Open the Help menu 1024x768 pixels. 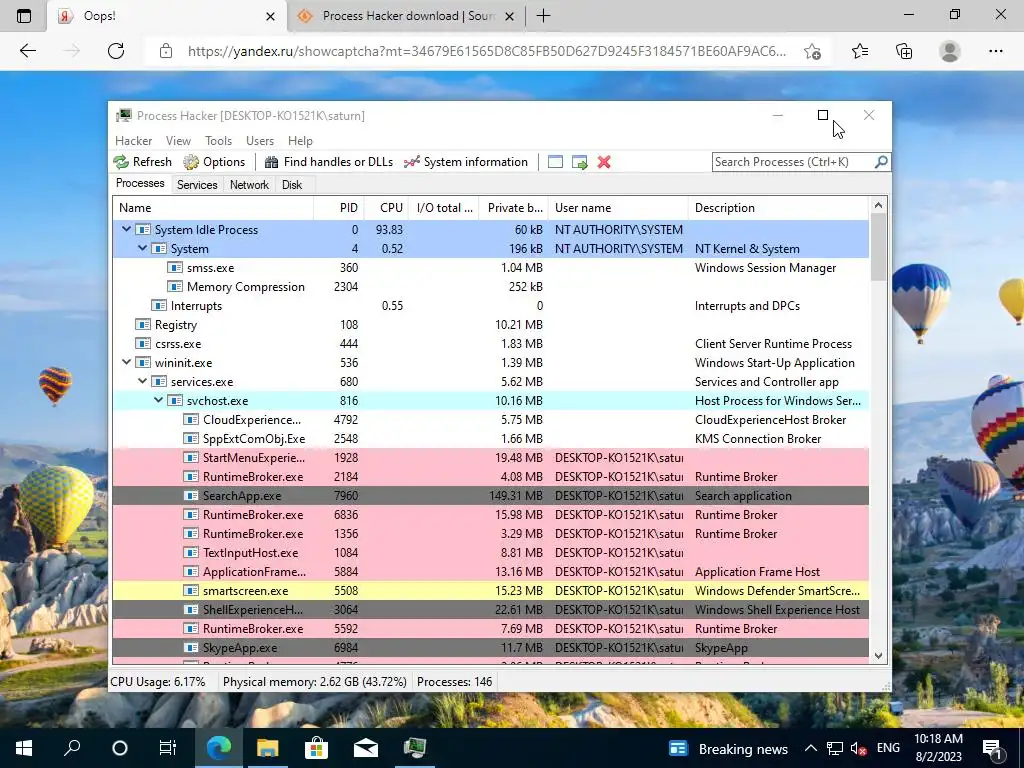pyautogui.click(x=300, y=140)
